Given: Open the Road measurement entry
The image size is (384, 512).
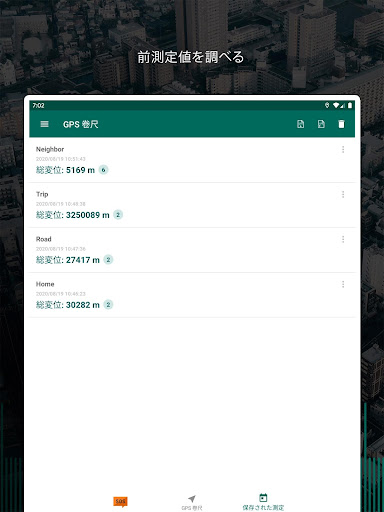Looking at the screenshot, I should coord(192,250).
